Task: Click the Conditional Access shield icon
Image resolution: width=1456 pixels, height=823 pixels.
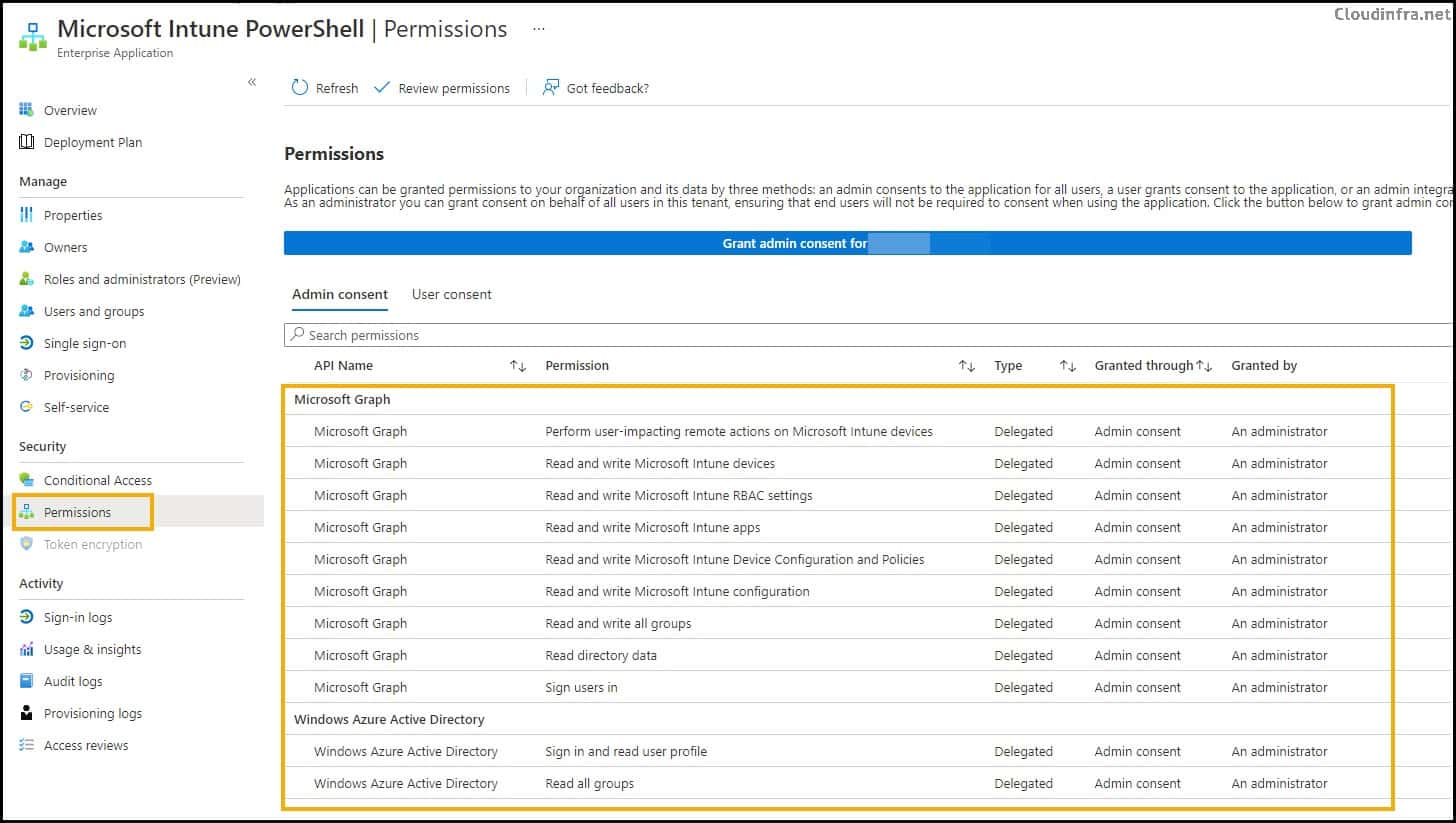Action: tap(27, 480)
